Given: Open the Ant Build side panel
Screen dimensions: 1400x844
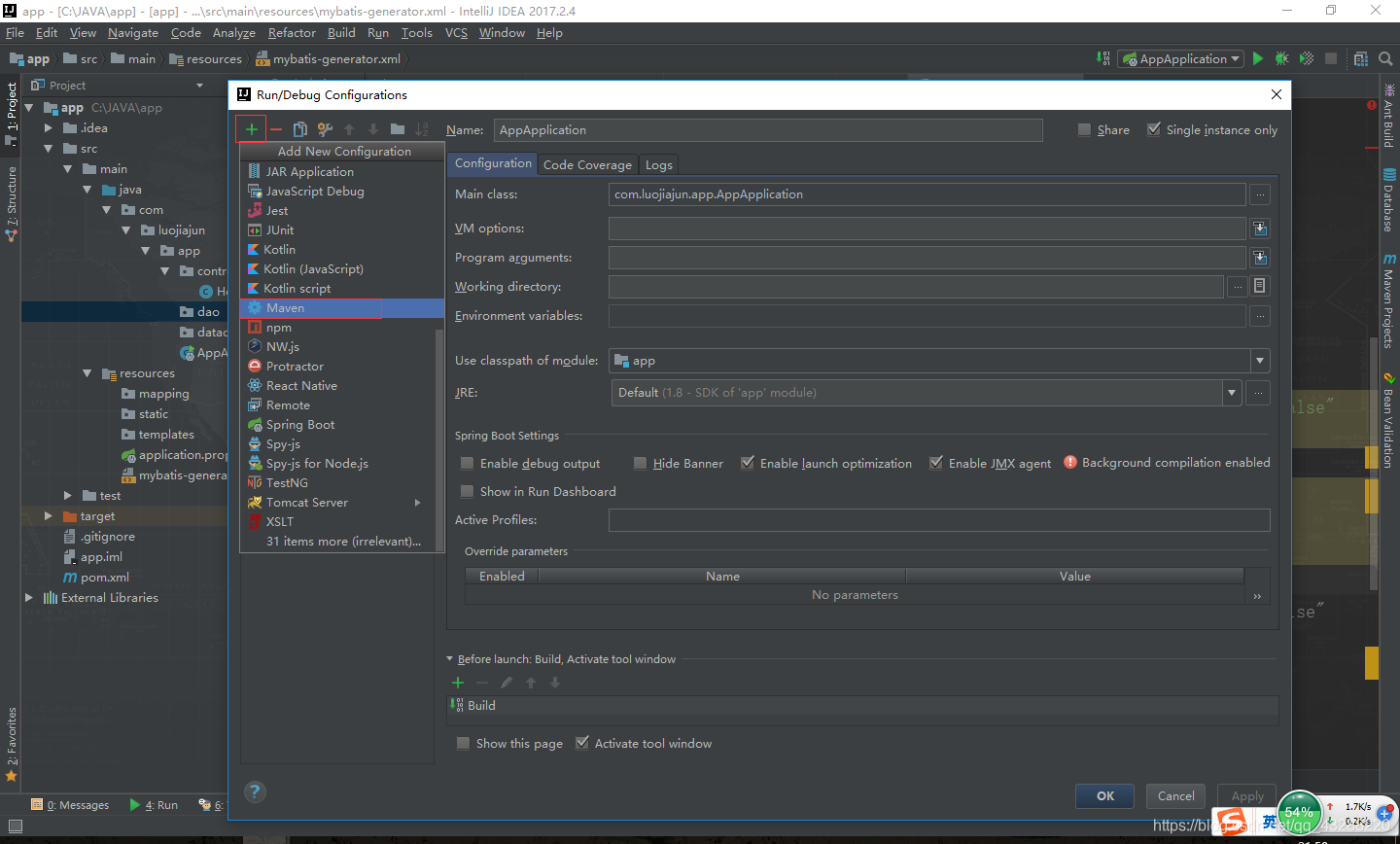Looking at the screenshot, I should tap(1389, 117).
